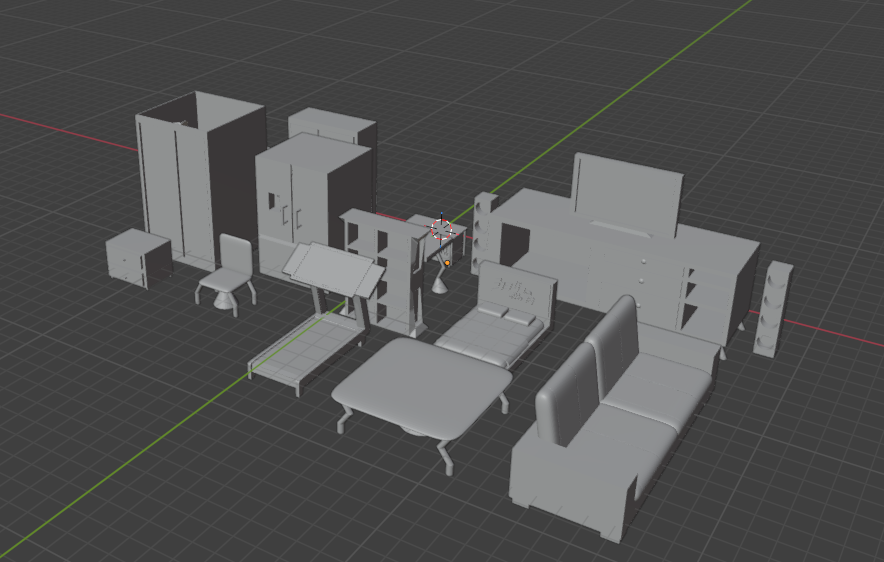The height and width of the screenshot is (562, 884).
Task: Select the flat TV screen on the sideboard
Action: coord(627,194)
